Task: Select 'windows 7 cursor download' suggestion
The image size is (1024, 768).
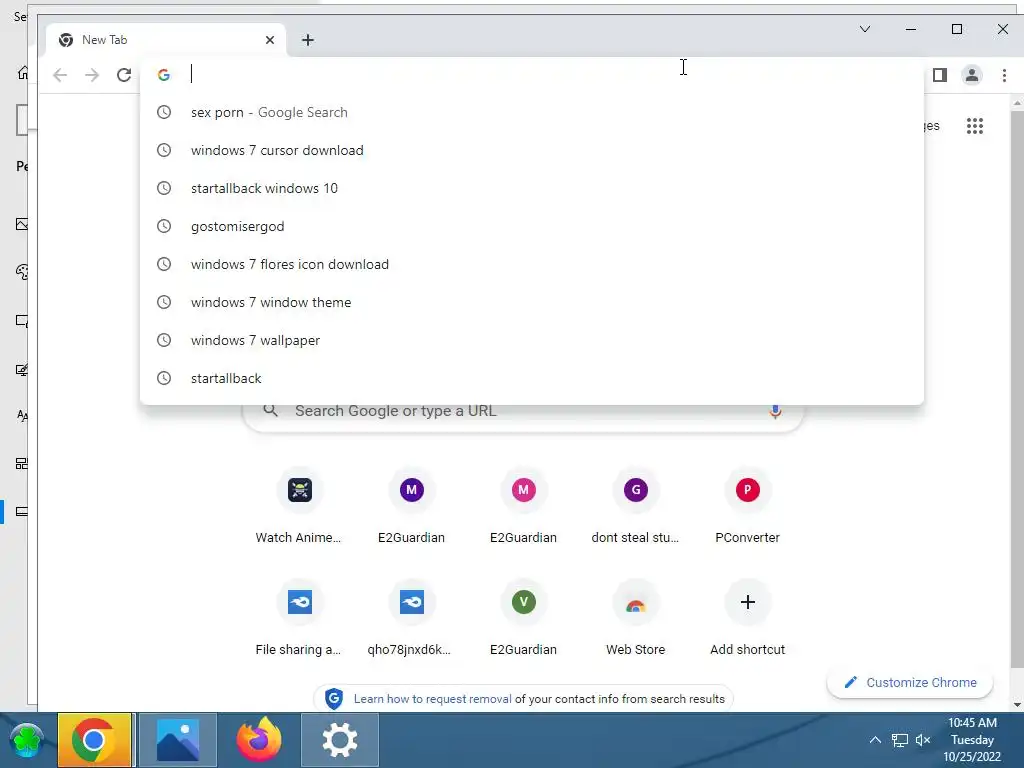Action: 532,150
